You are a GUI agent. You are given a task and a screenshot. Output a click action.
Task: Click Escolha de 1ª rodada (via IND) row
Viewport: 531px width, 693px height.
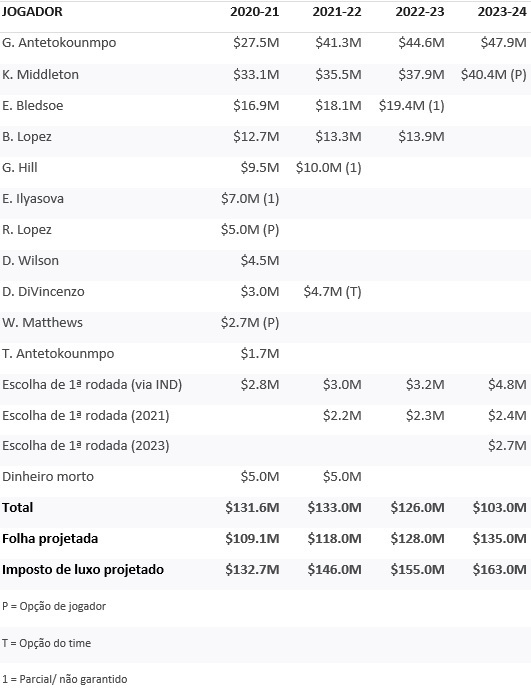265,385
